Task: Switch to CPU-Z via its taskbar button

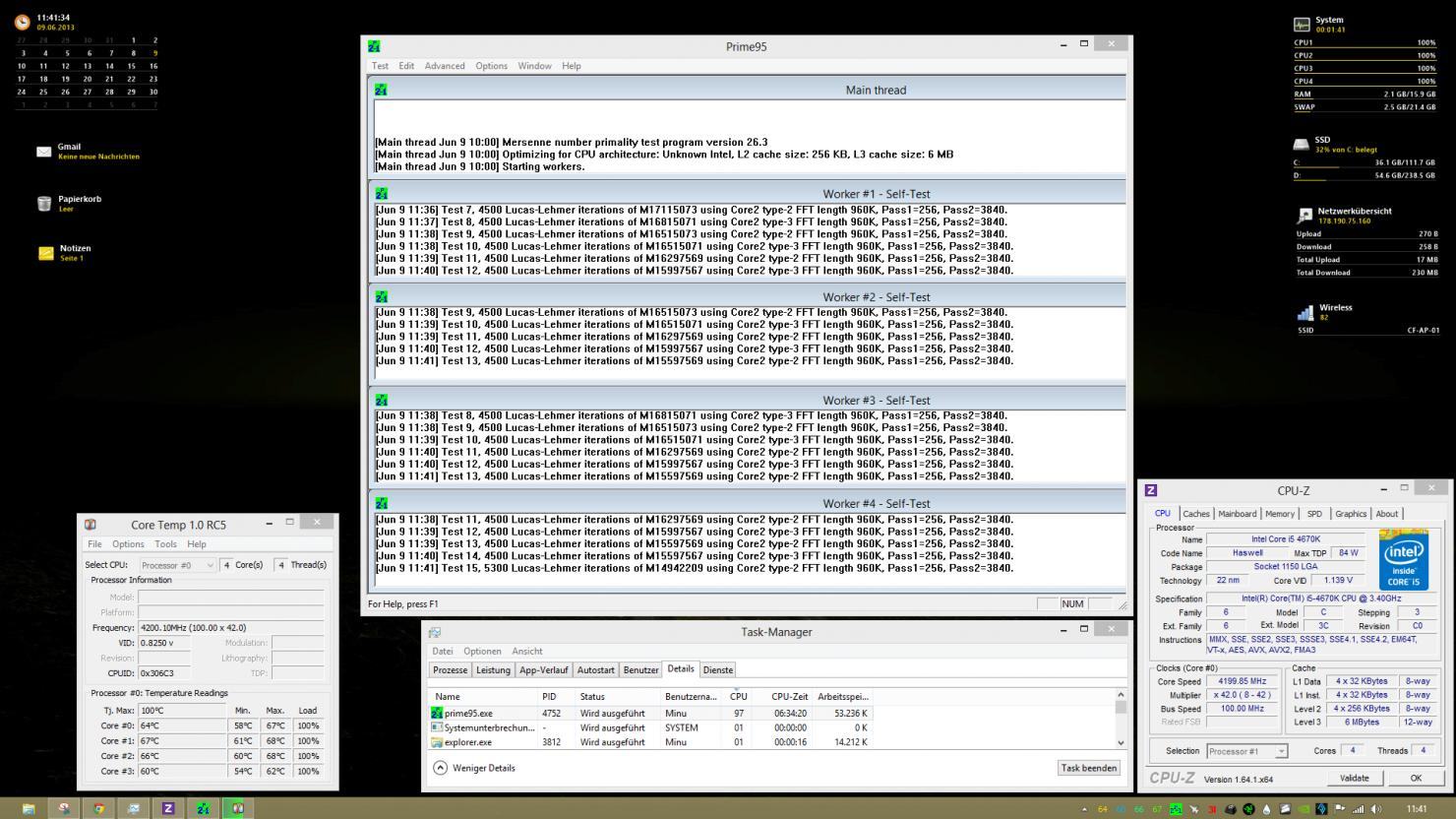Action: [168, 808]
